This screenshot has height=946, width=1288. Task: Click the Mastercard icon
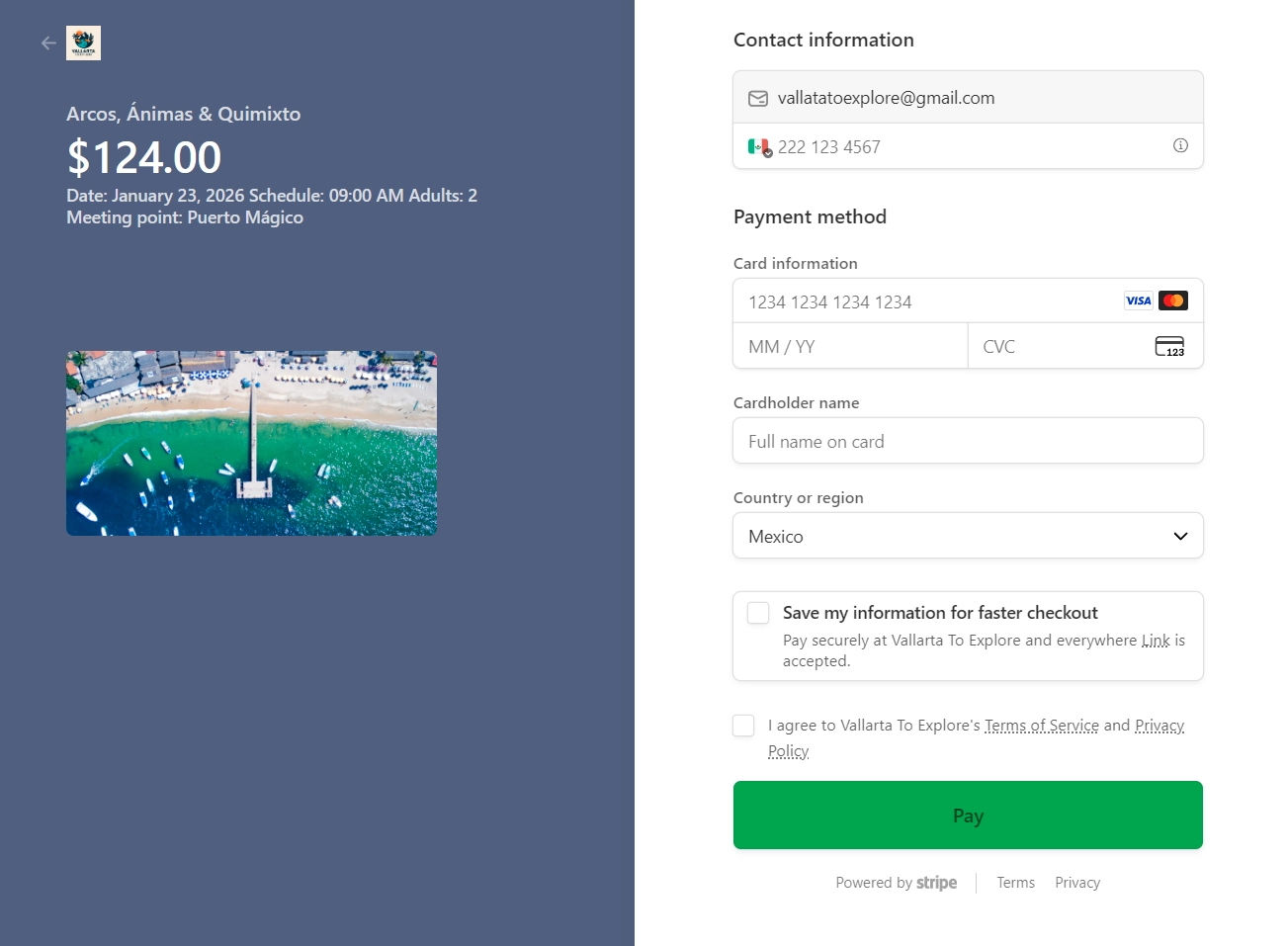click(x=1173, y=301)
